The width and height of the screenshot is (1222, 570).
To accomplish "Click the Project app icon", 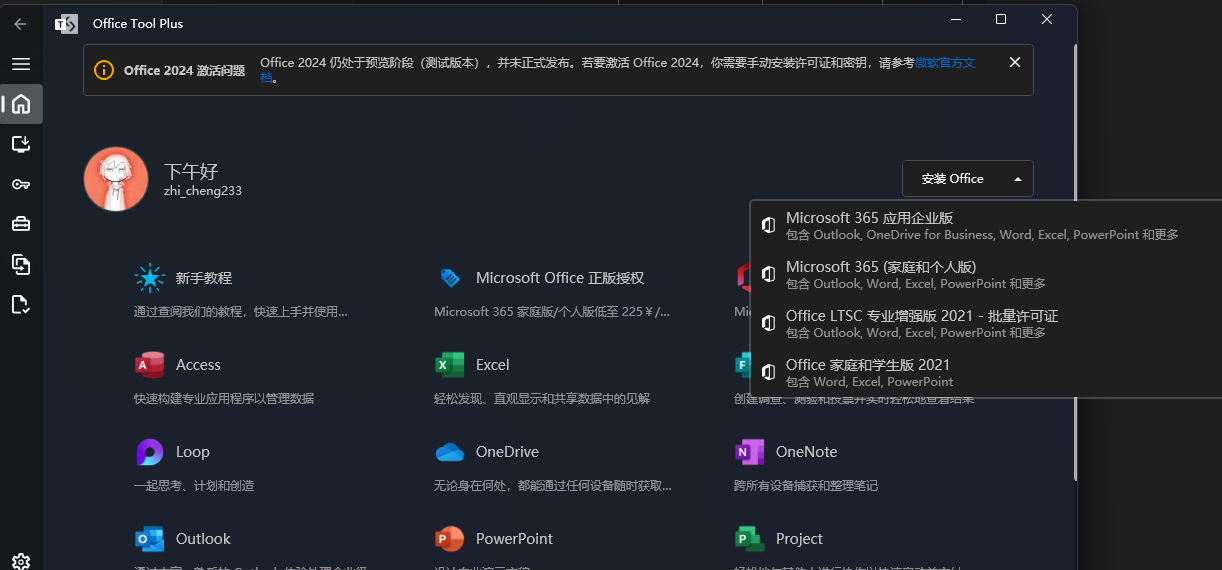I will (749, 539).
